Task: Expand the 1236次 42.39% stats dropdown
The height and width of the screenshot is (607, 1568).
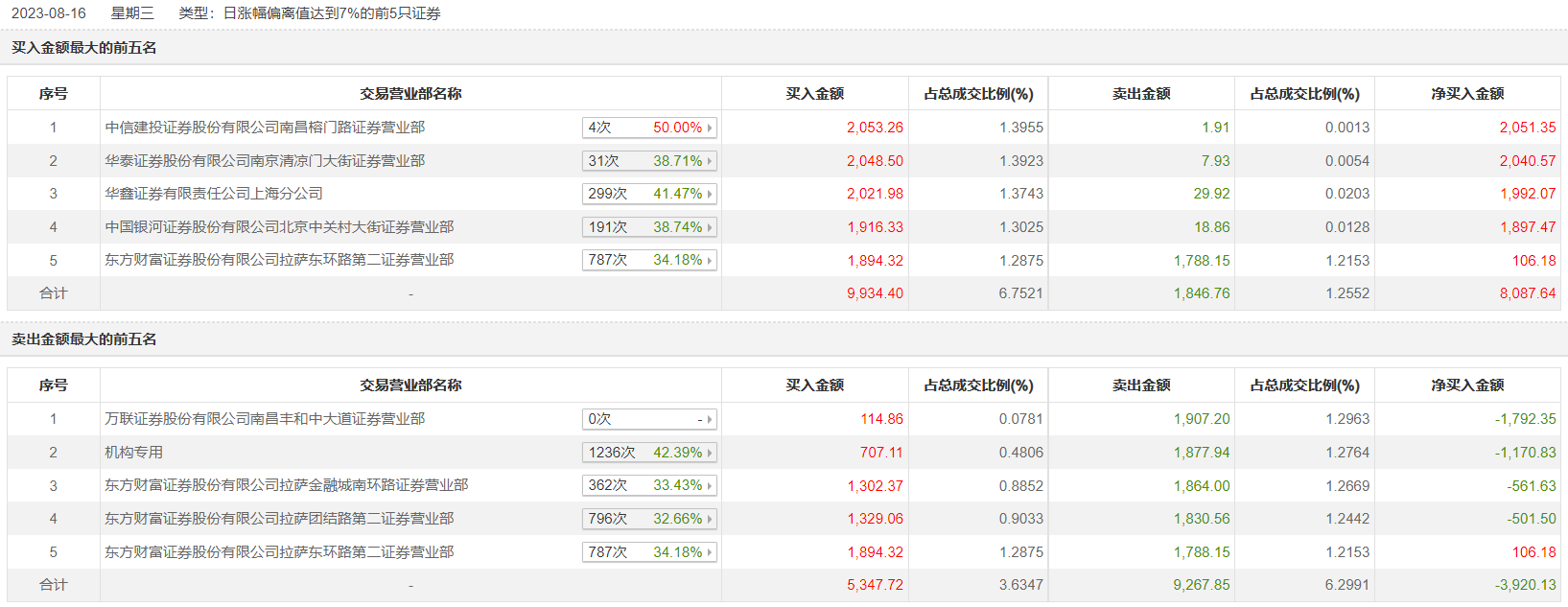Action: click(x=649, y=453)
